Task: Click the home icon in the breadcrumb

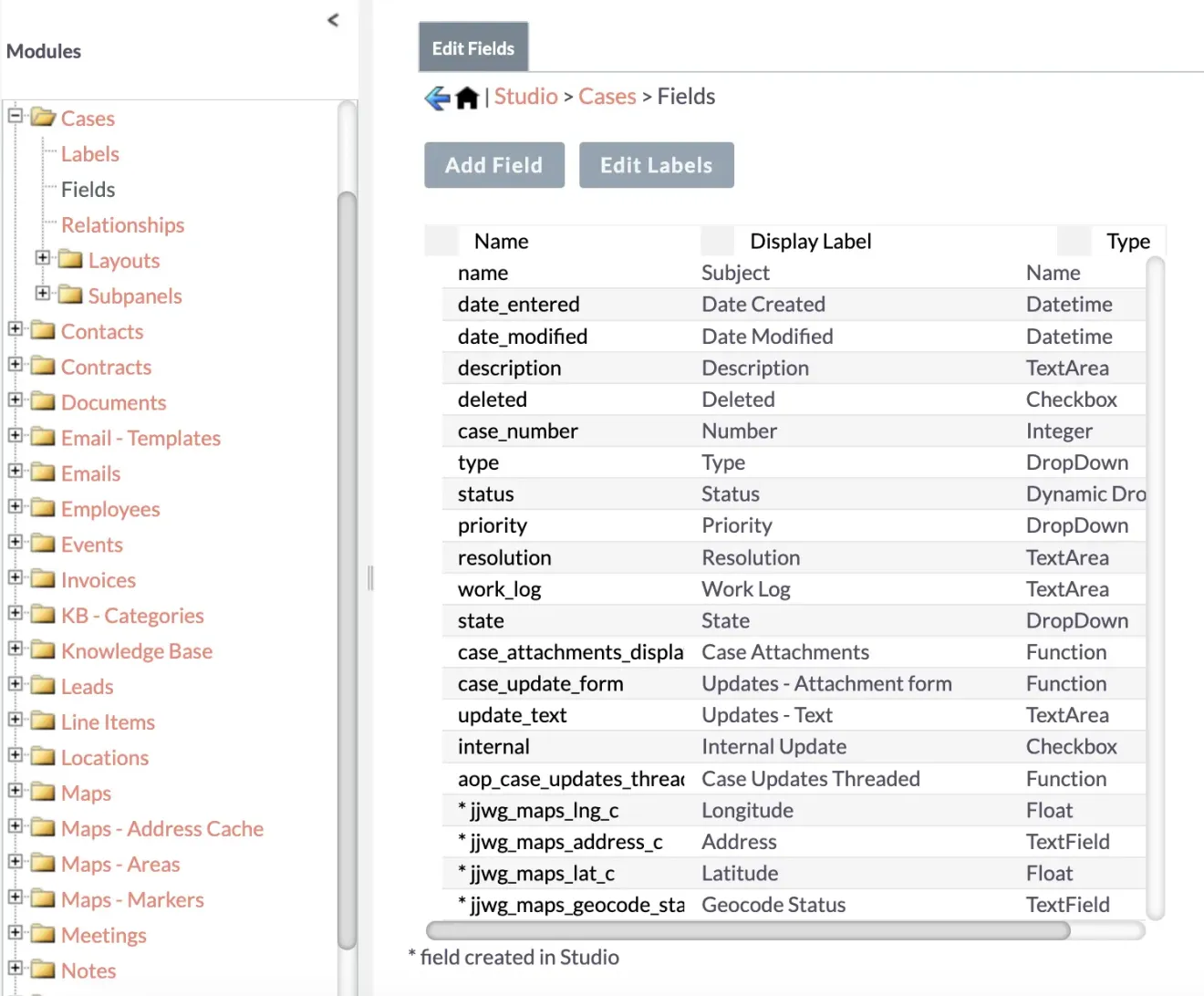Action: 467,97
